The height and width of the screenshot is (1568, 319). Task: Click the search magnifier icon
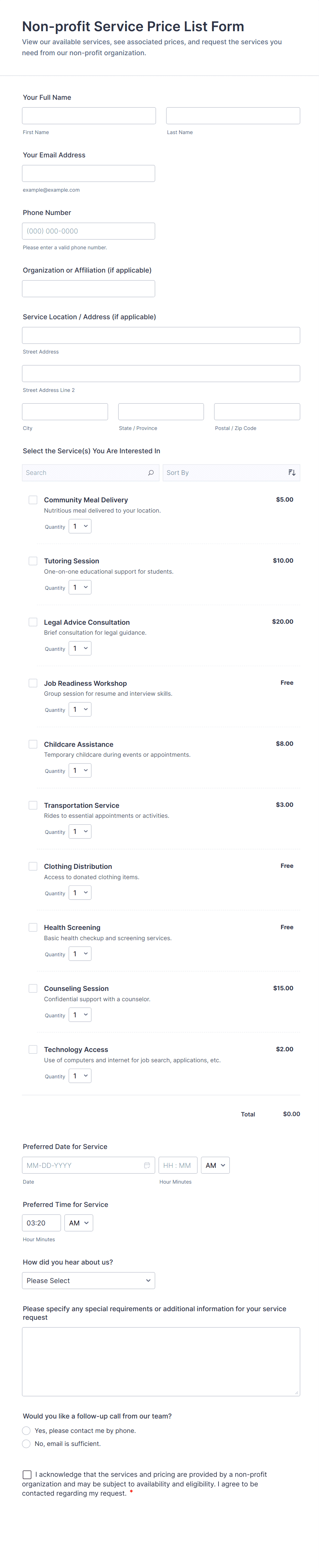(x=151, y=472)
